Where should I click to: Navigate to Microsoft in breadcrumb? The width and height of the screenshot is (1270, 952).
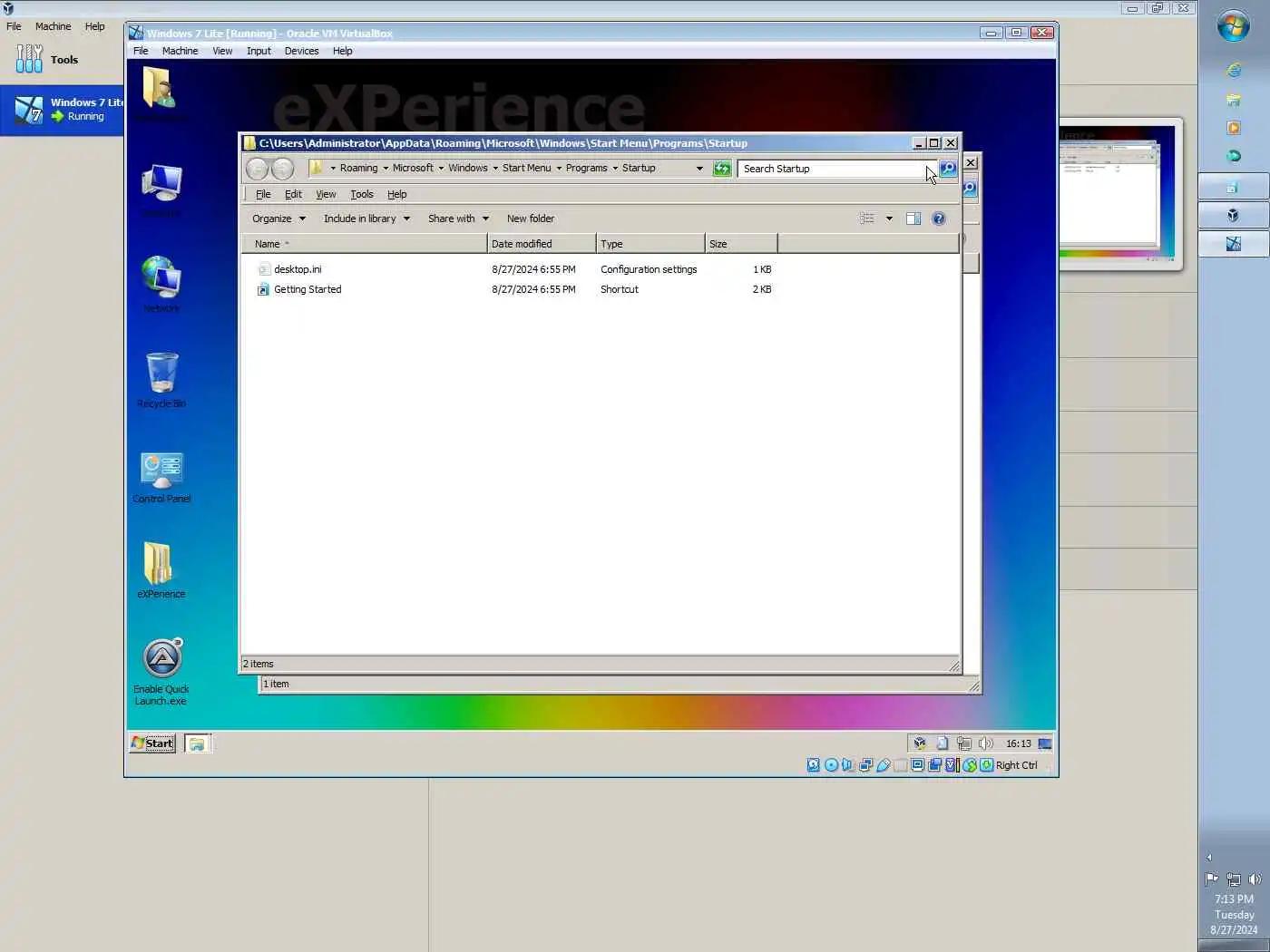(413, 169)
